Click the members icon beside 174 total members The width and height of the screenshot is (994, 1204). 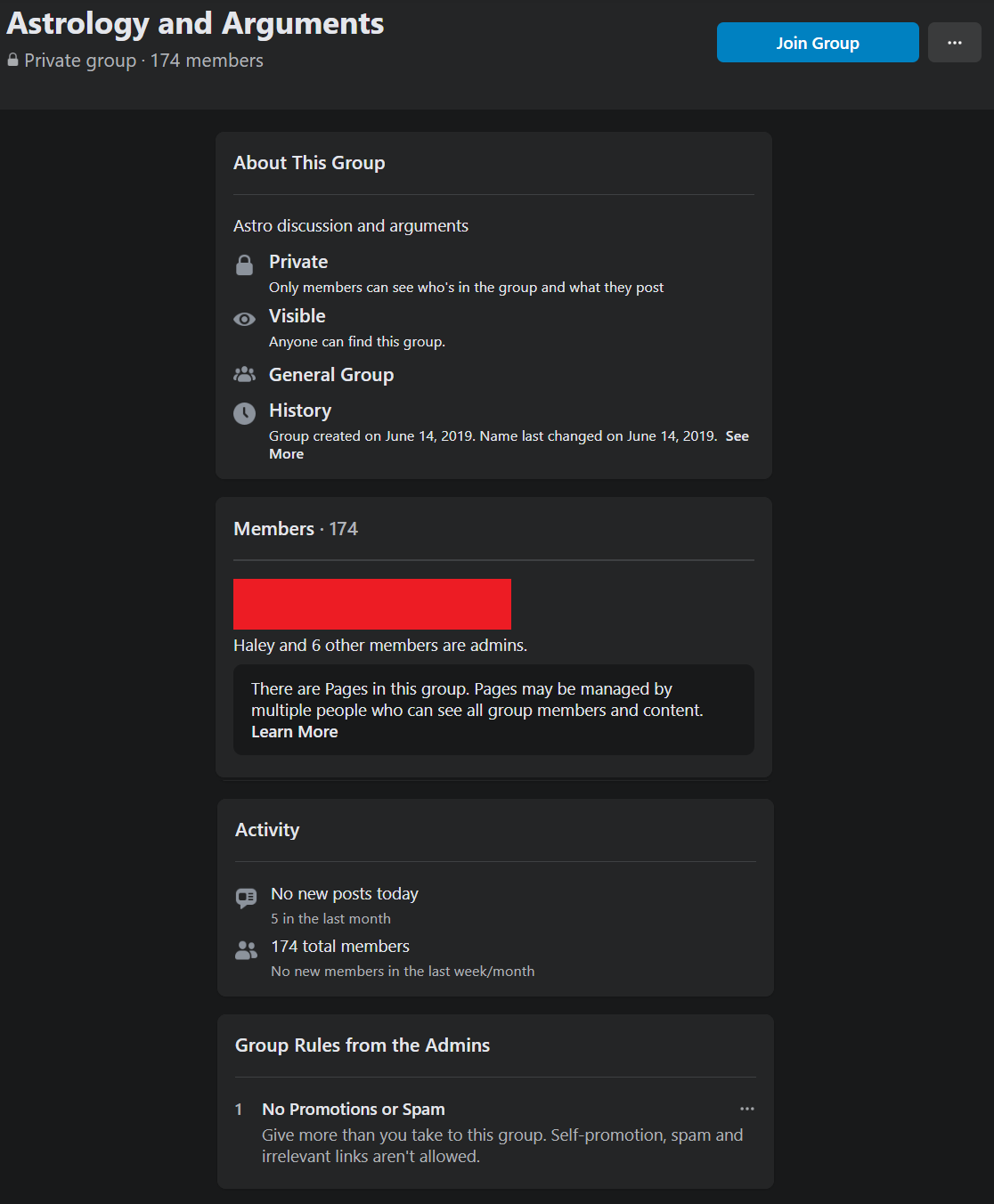tap(246, 950)
